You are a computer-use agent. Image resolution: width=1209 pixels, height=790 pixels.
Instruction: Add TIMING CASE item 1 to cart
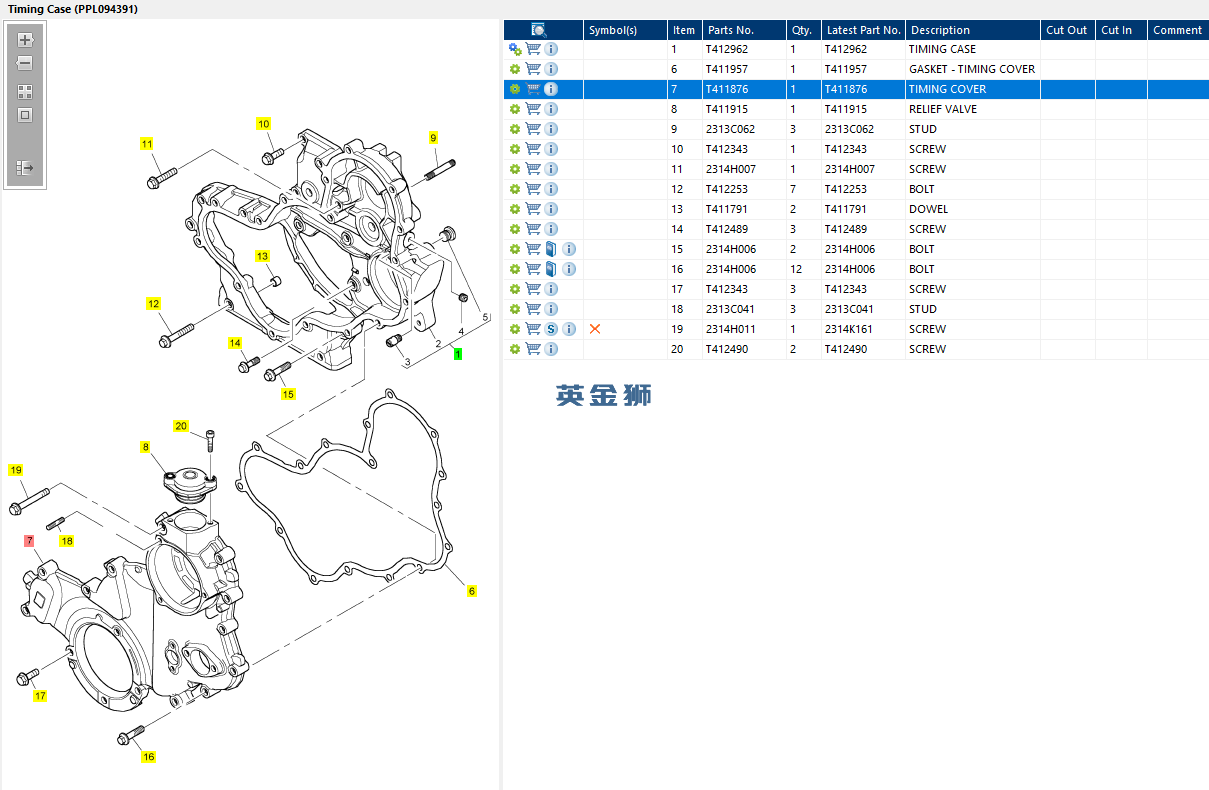[533, 49]
